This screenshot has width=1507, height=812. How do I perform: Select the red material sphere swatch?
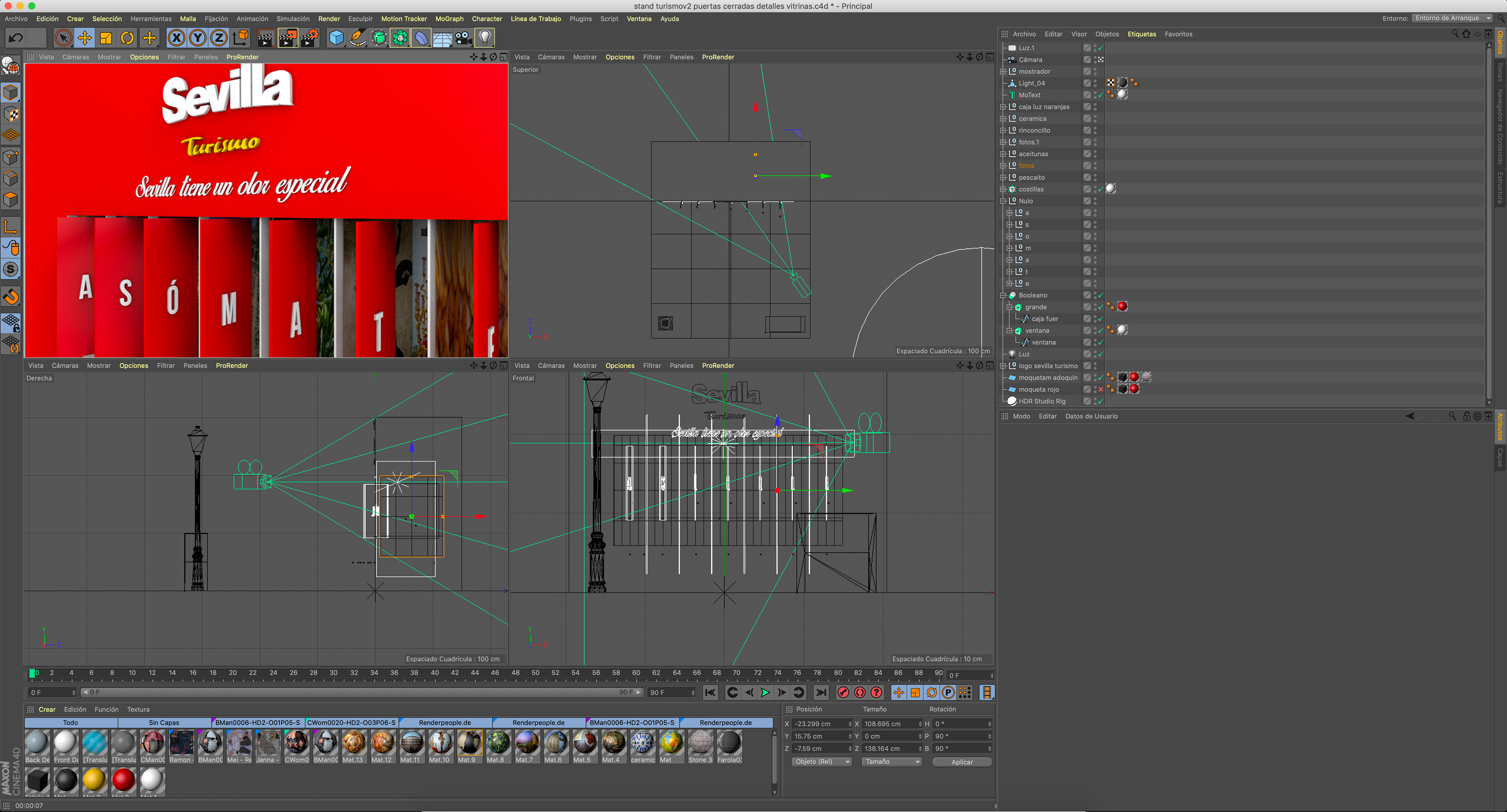tap(123, 780)
